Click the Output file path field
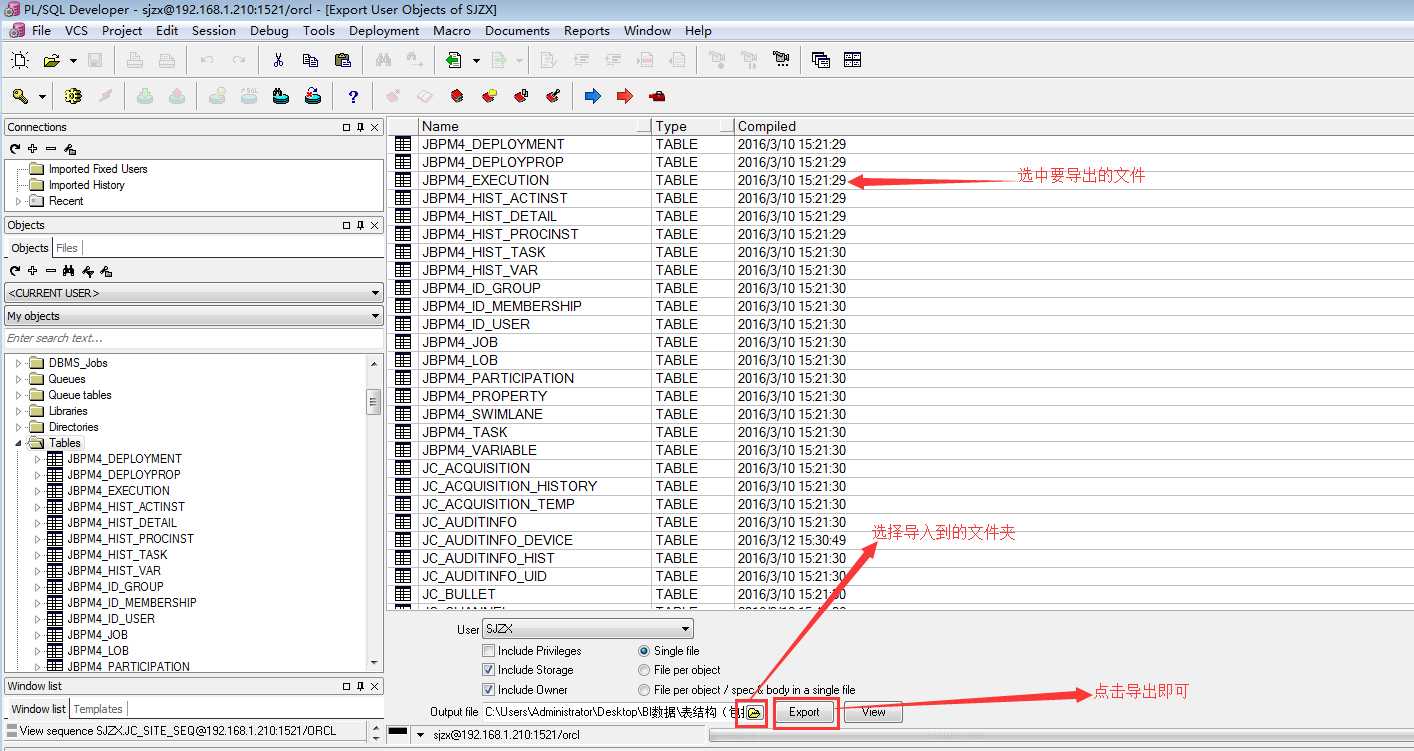This screenshot has width=1414, height=751. pyautogui.click(x=613, y=712)
